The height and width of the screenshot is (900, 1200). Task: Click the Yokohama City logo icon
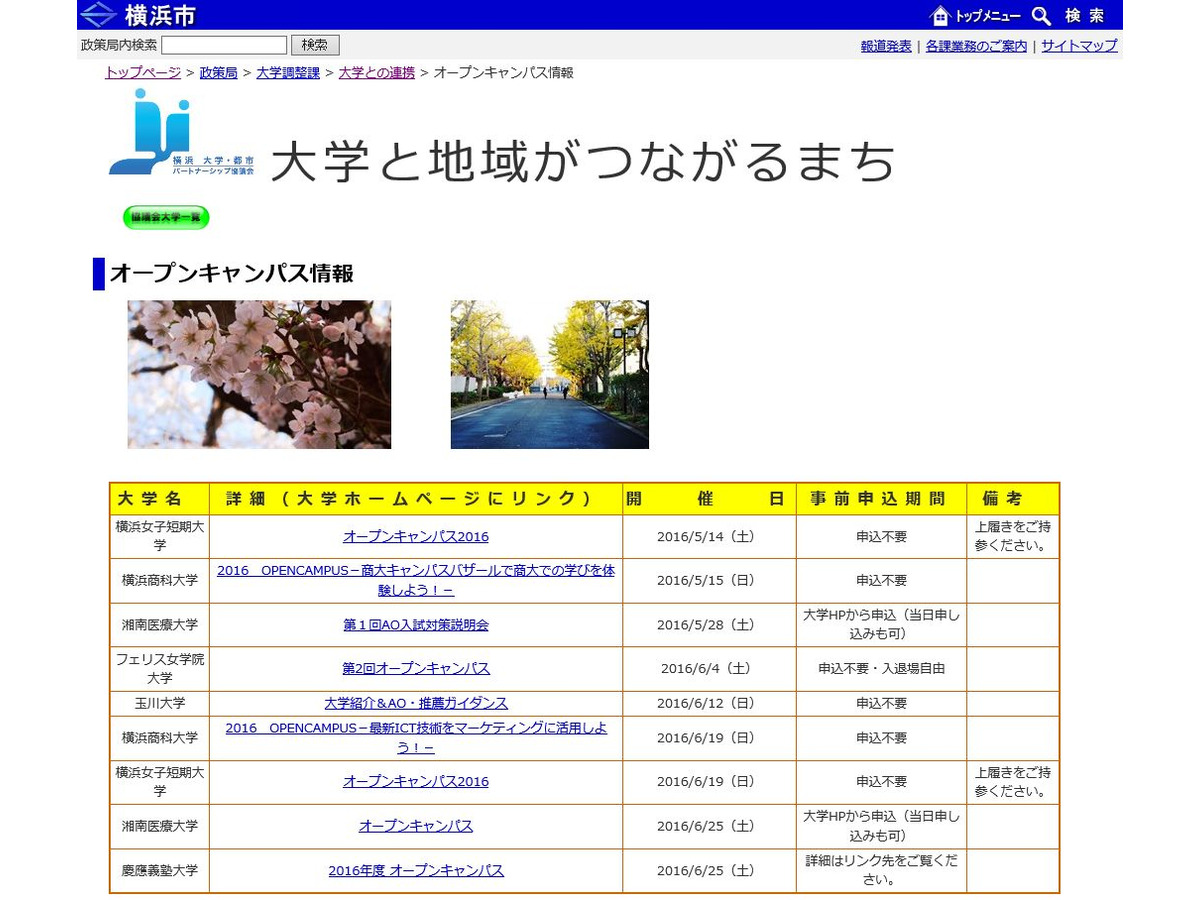(x=98, y=15)
